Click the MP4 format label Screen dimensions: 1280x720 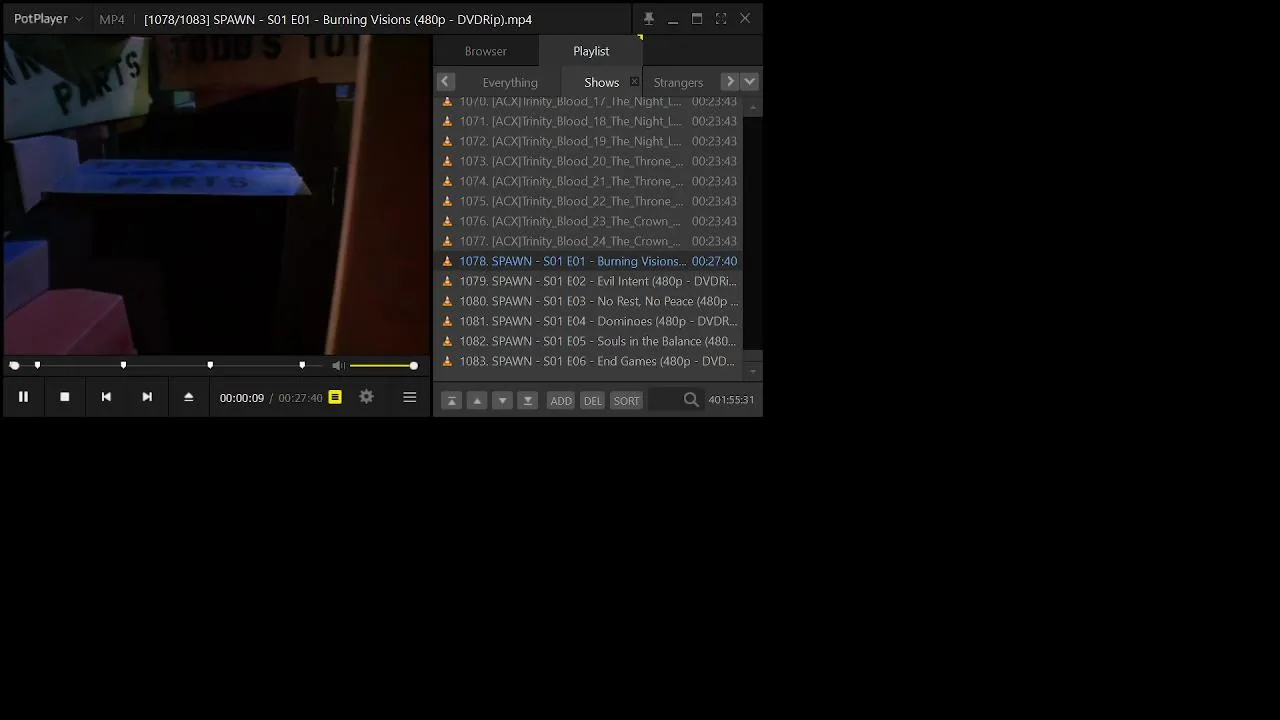tap(112, 19)
